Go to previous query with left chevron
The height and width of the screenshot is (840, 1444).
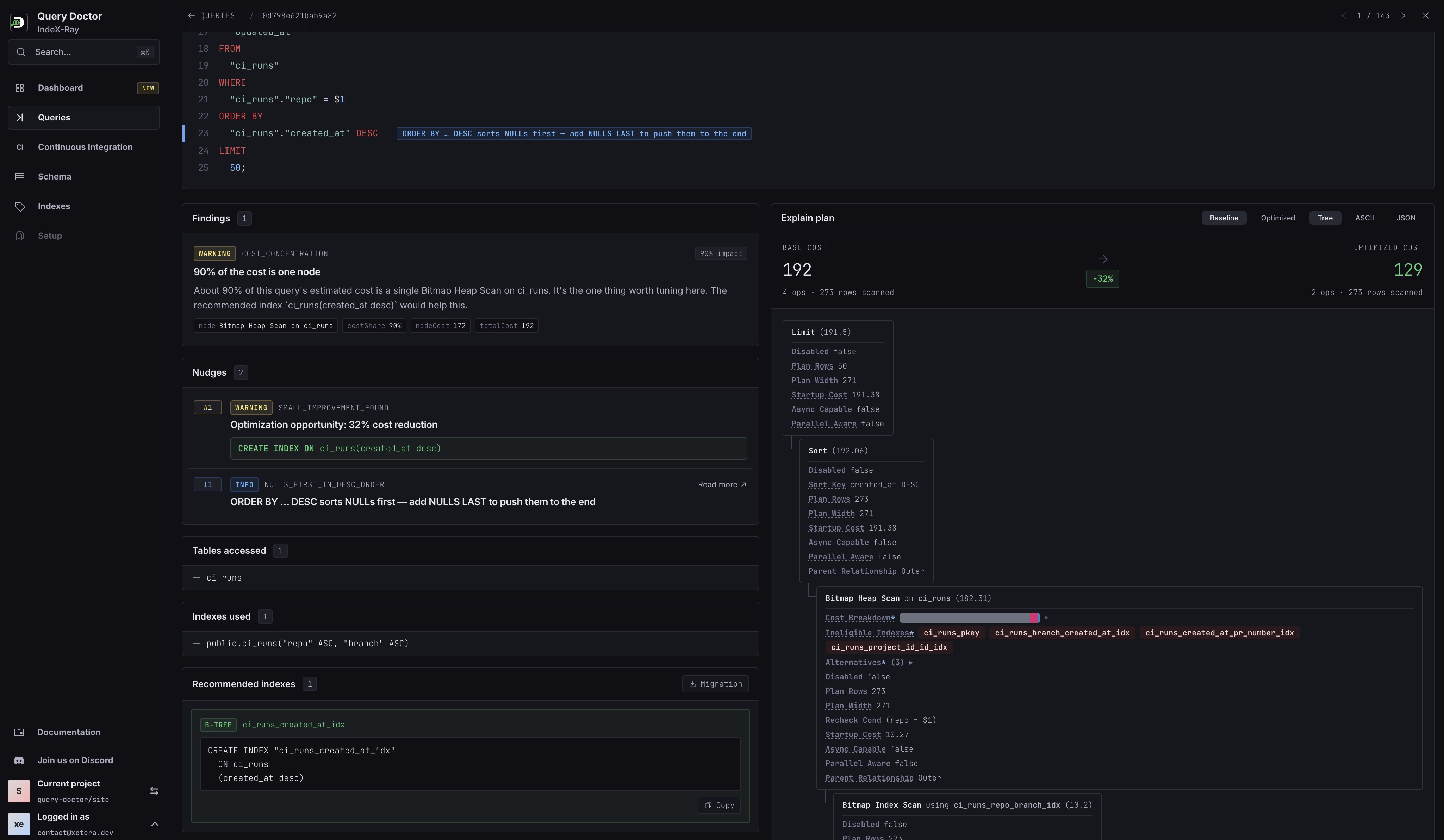pyautogui.click(x=1343, y=15)
